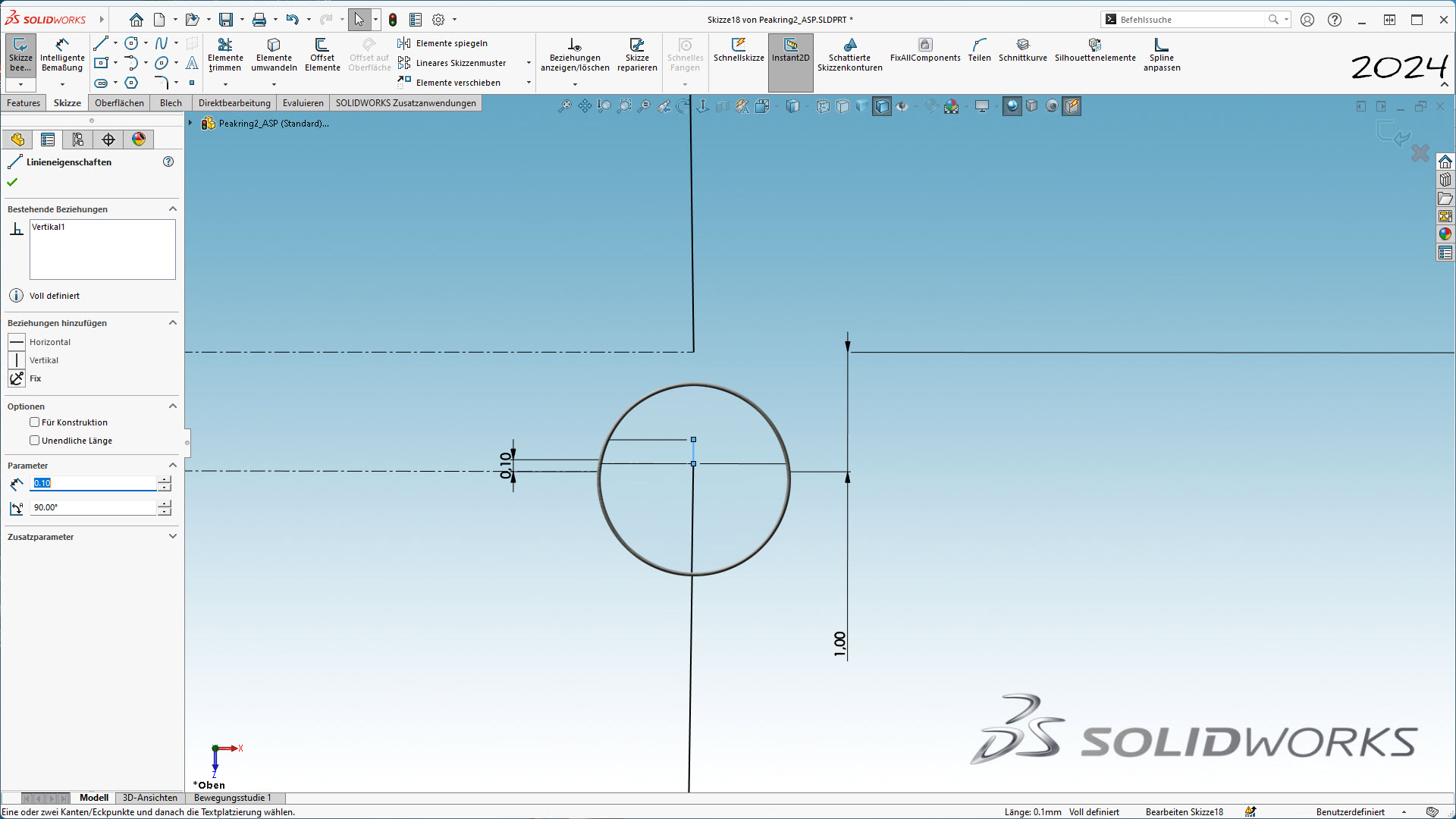
Task: Select the Spline sketch tool
Action: [161, 43]
